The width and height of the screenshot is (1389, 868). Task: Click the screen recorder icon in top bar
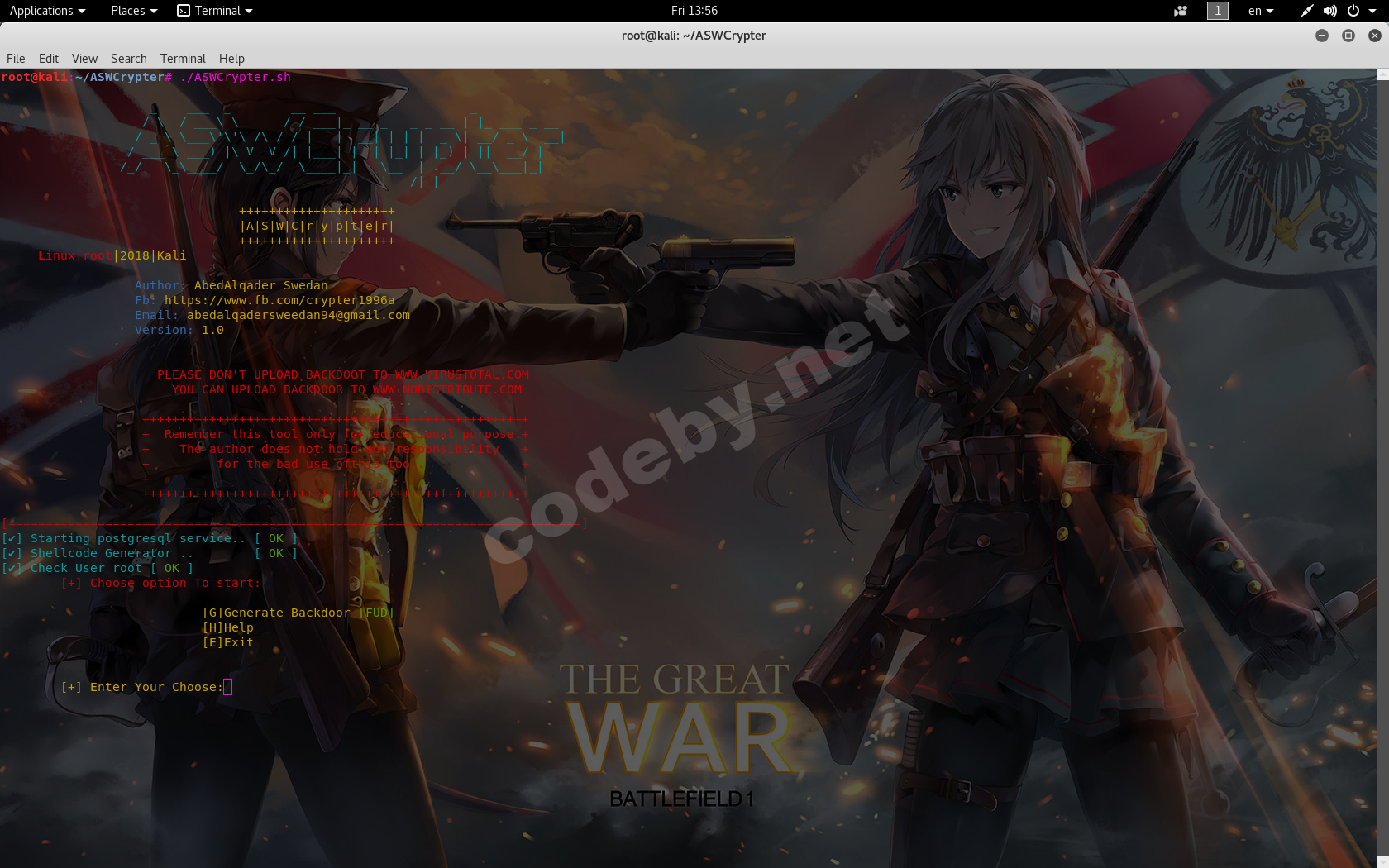[x=1181, y=11]
